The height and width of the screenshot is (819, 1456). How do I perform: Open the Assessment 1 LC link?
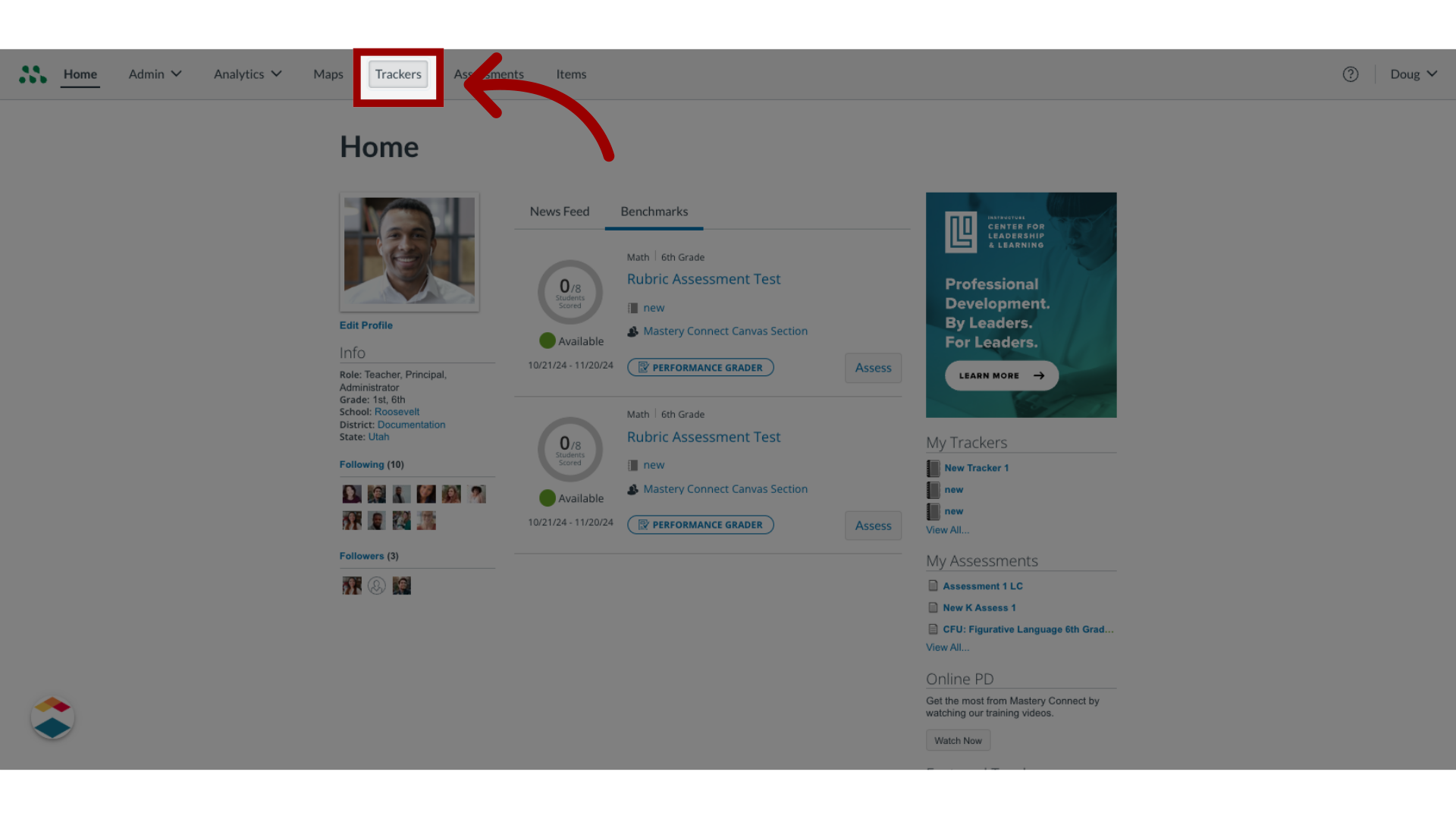[x=983, y=585]
